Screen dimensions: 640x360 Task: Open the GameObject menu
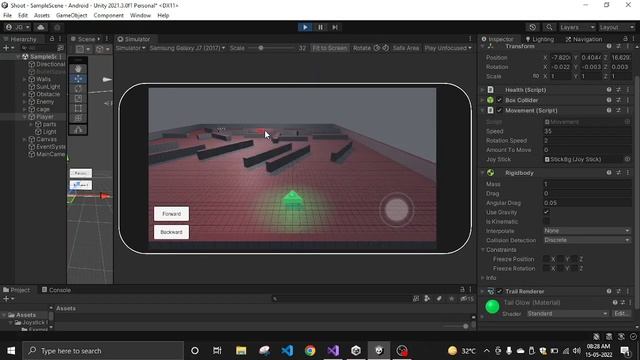71,15
